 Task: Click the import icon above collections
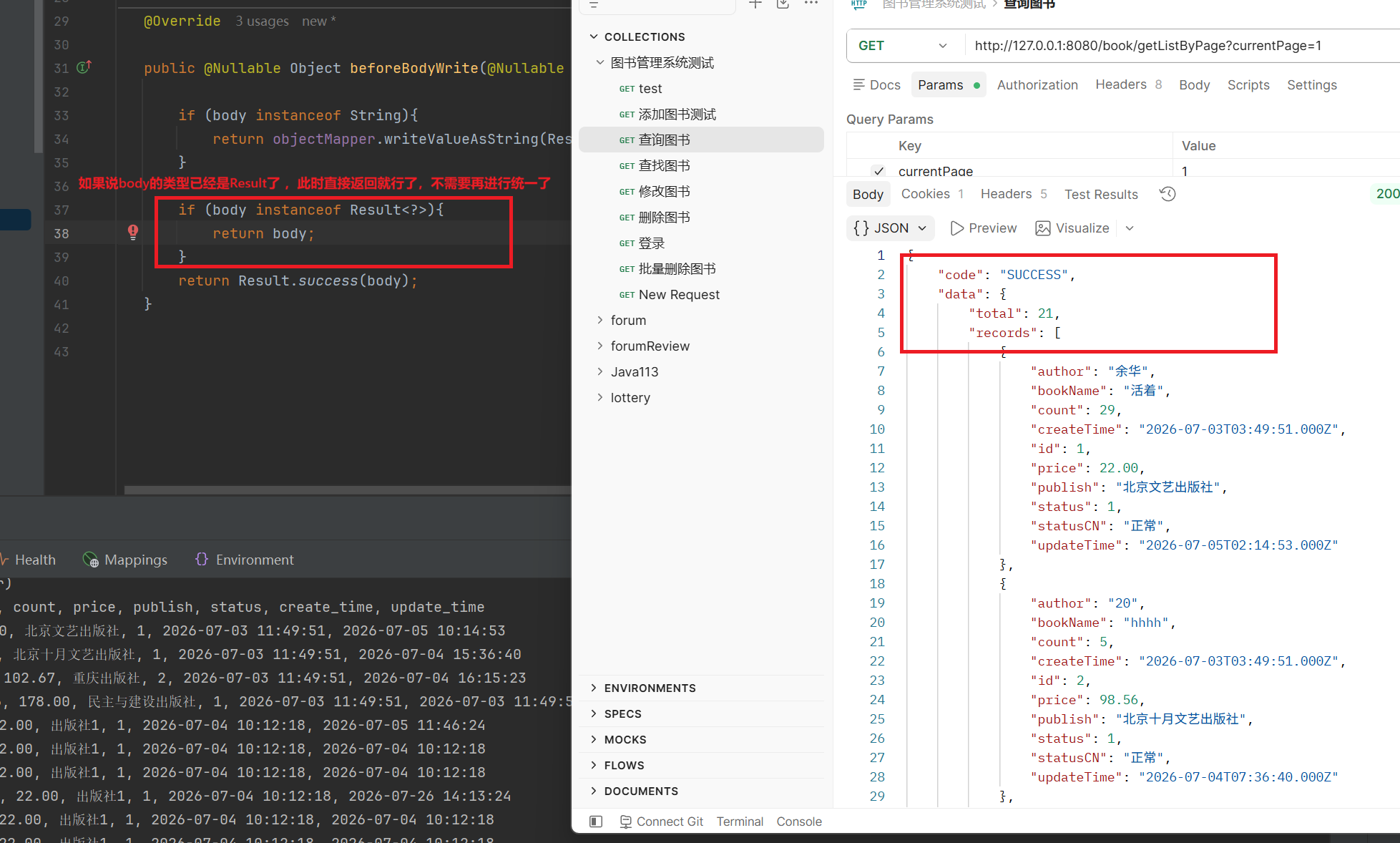(x=783, y=4)
